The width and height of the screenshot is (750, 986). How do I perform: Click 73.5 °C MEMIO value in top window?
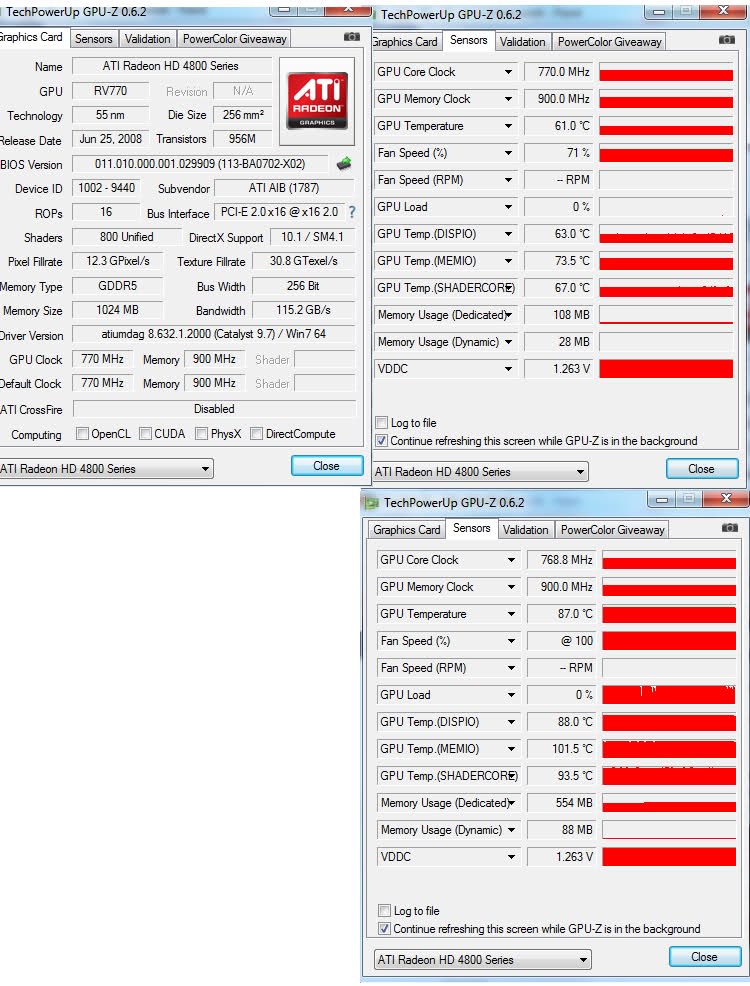tap(558, 261)
